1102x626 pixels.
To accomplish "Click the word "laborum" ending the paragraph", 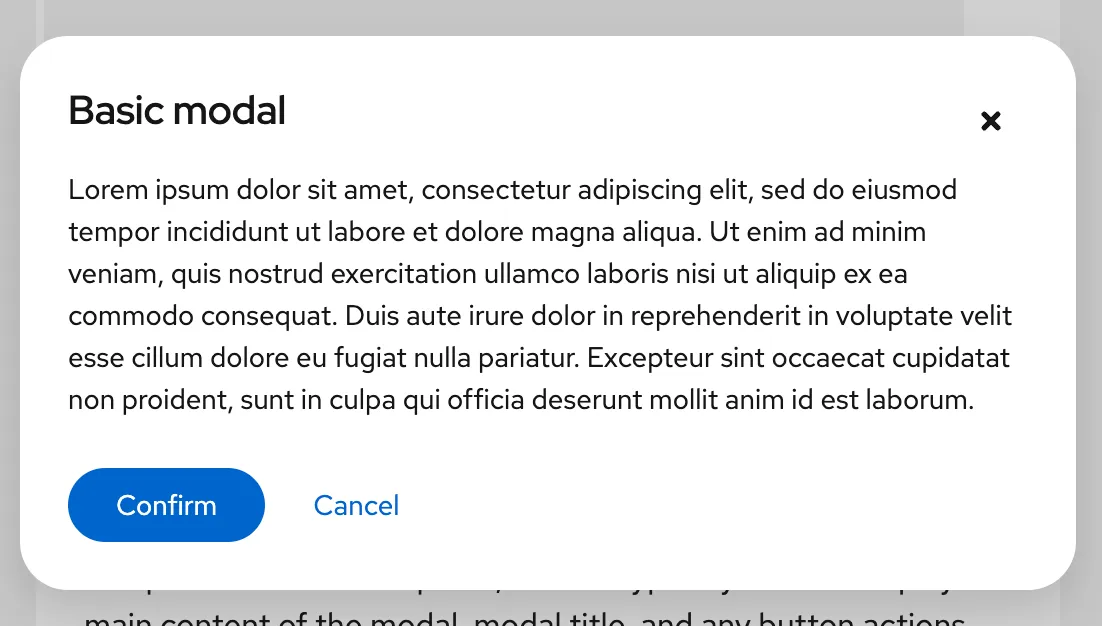I will click(920, 401).
